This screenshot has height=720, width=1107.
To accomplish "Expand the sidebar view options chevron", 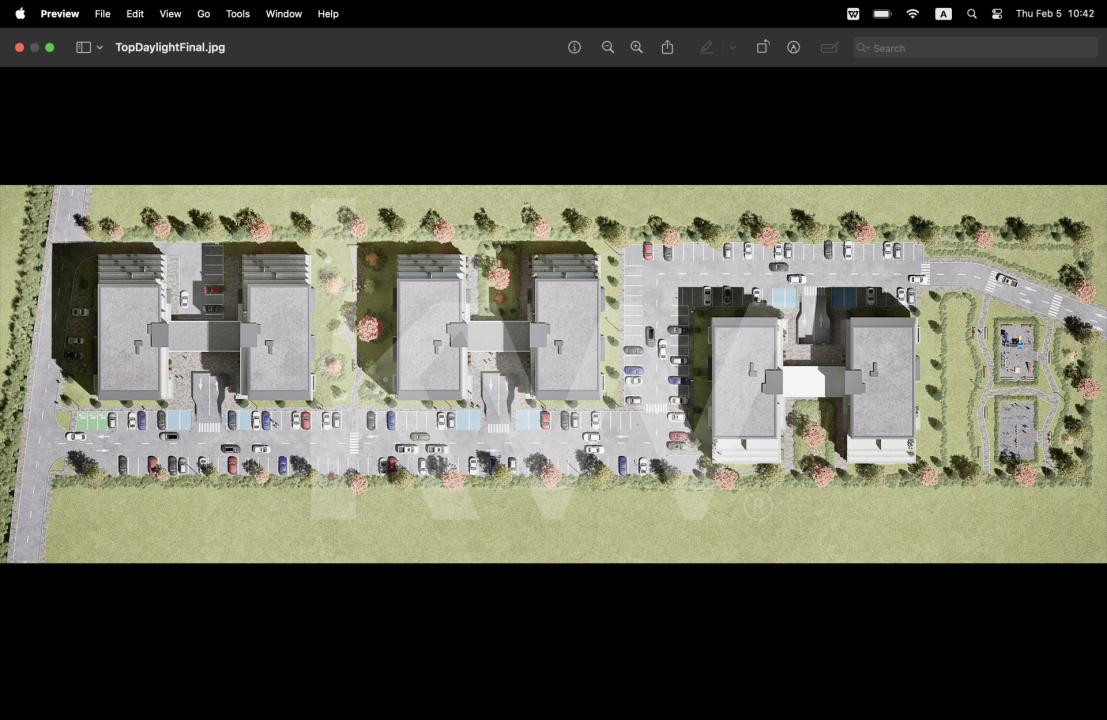I will pyautogui.click(x=100, y=47).
